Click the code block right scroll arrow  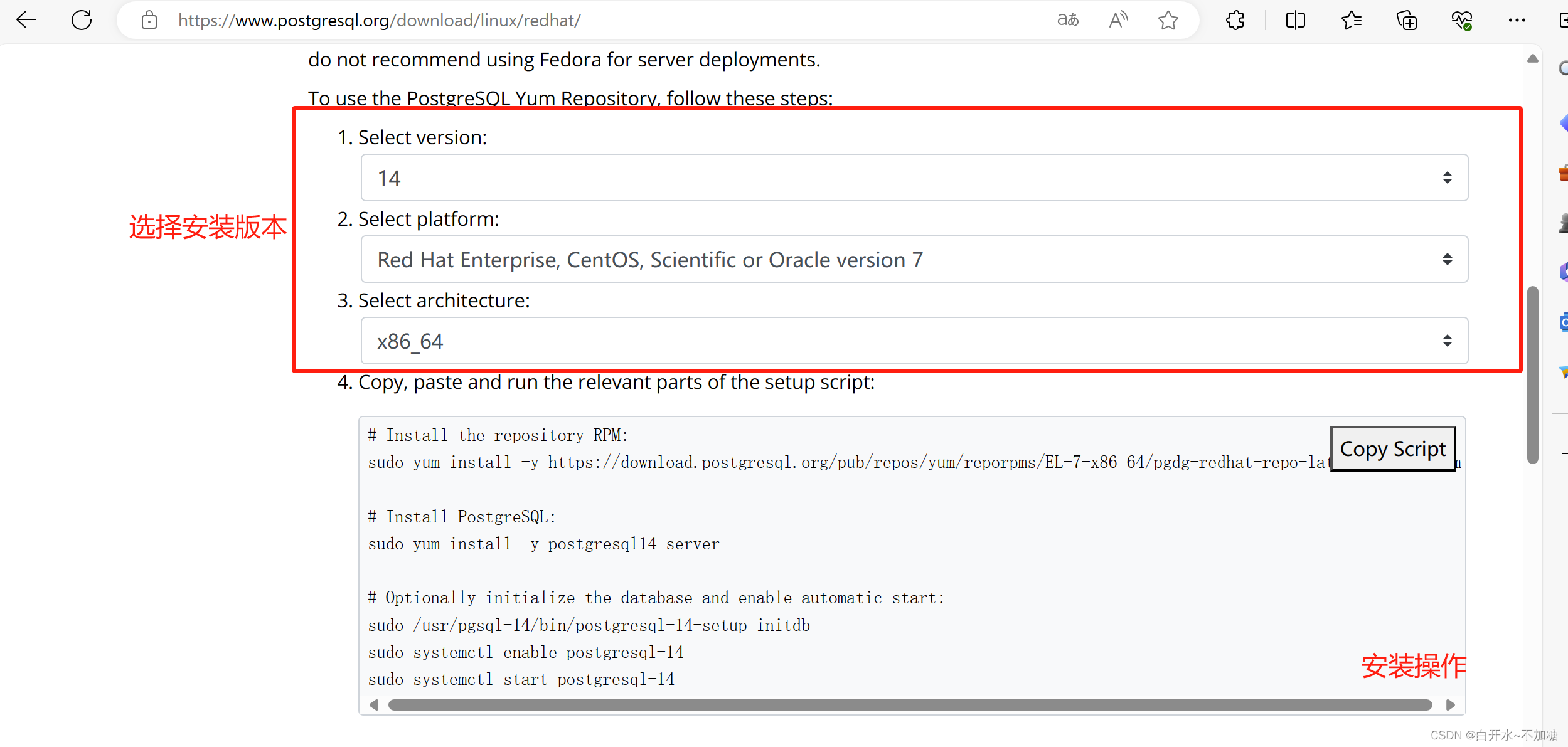(1450, 705)
